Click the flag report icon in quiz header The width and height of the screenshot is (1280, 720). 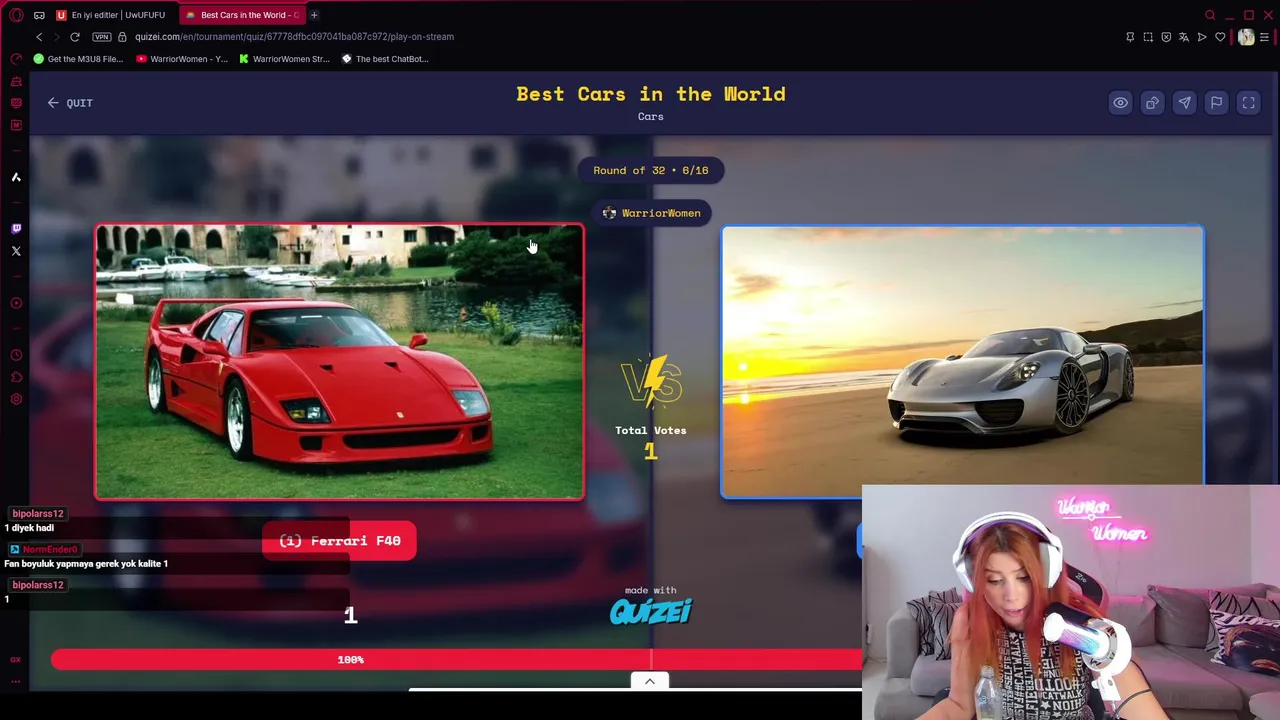[x=1216, y=103]
